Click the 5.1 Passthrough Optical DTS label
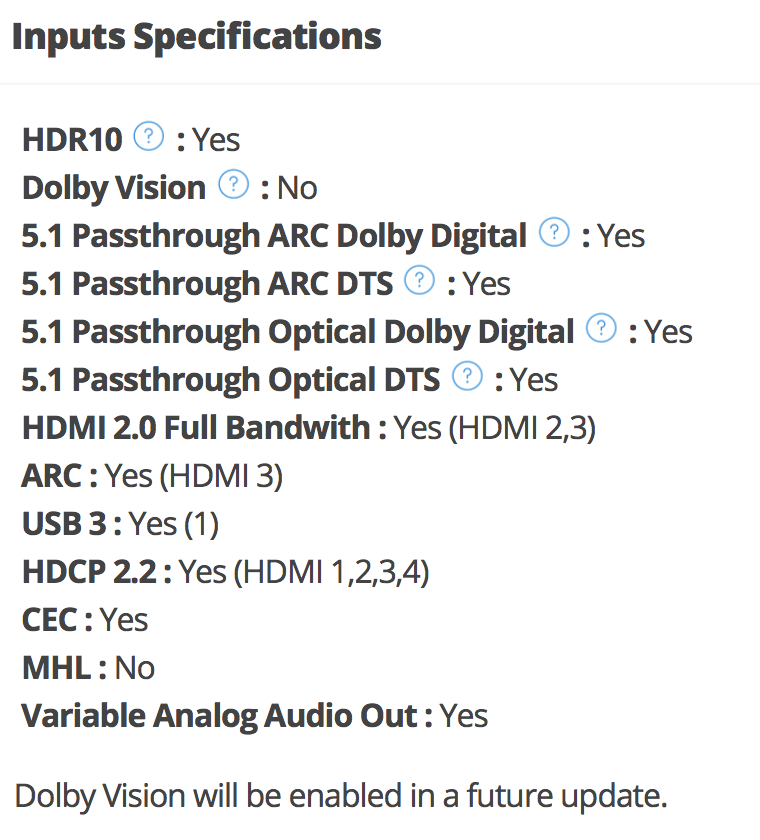The width and height of the screenshot is (760, 840). click(x=231, y=380)
